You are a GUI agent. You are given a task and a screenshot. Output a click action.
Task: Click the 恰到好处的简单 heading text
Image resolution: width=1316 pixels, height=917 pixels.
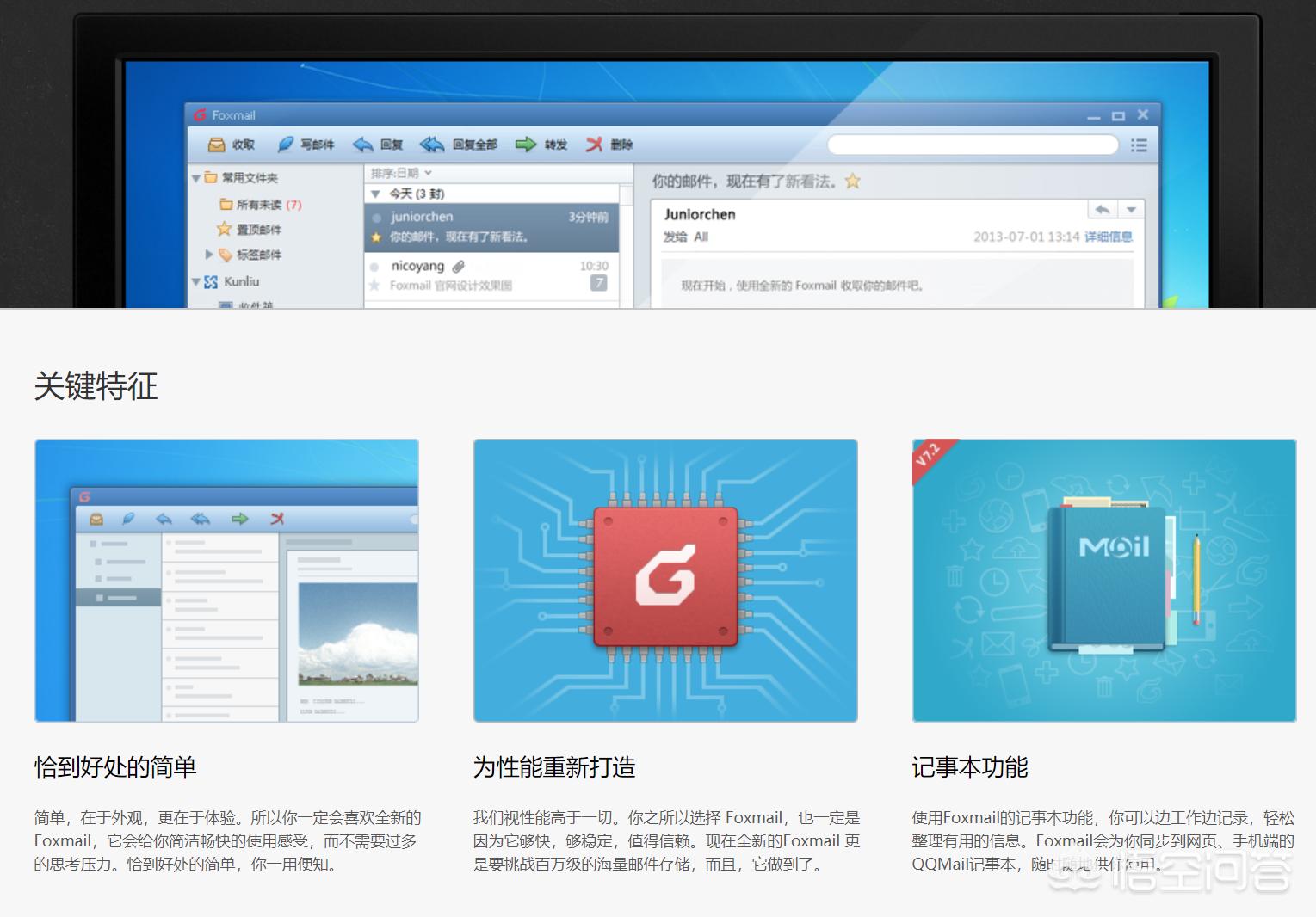click(x=115, y=766)
